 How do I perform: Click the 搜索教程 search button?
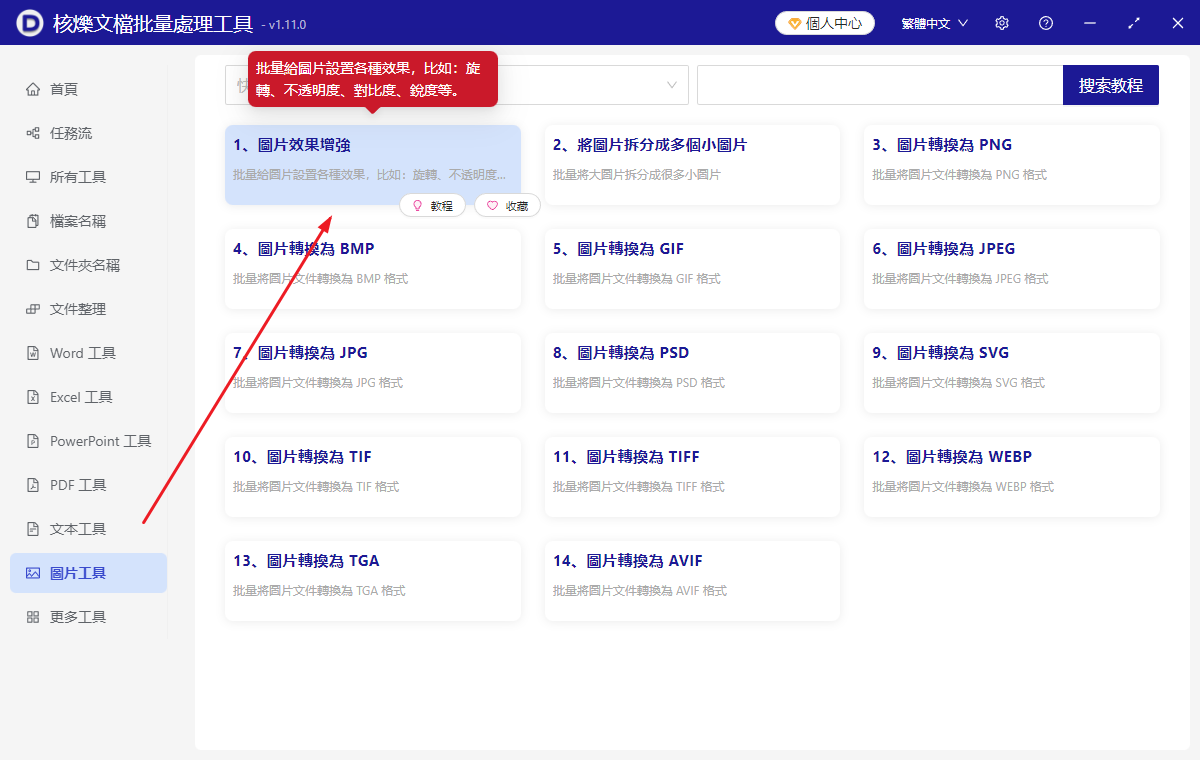pos(1110,85)
